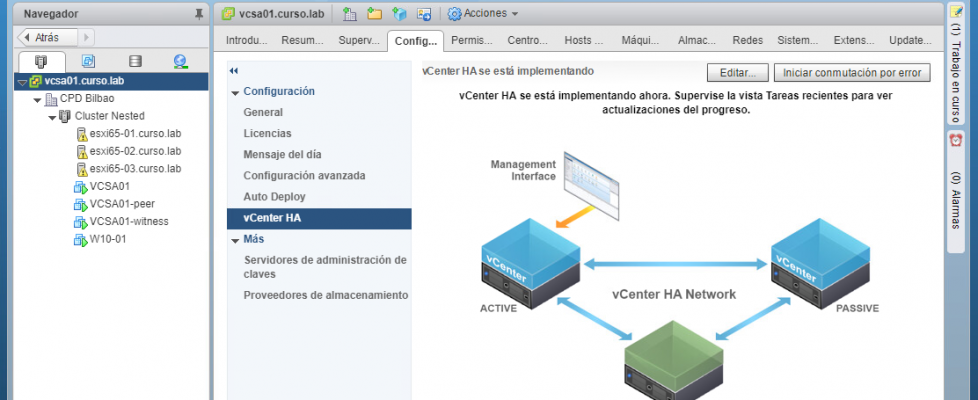Select Licencias in the configuration list

pyautogui.click(x=267, y=133)
